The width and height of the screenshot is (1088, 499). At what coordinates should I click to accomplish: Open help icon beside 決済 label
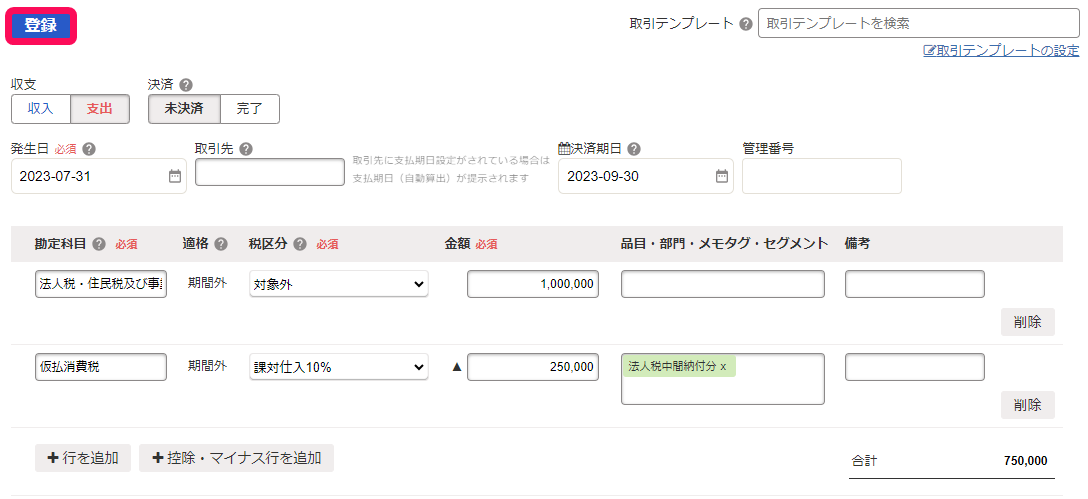(x=185, y=85)
